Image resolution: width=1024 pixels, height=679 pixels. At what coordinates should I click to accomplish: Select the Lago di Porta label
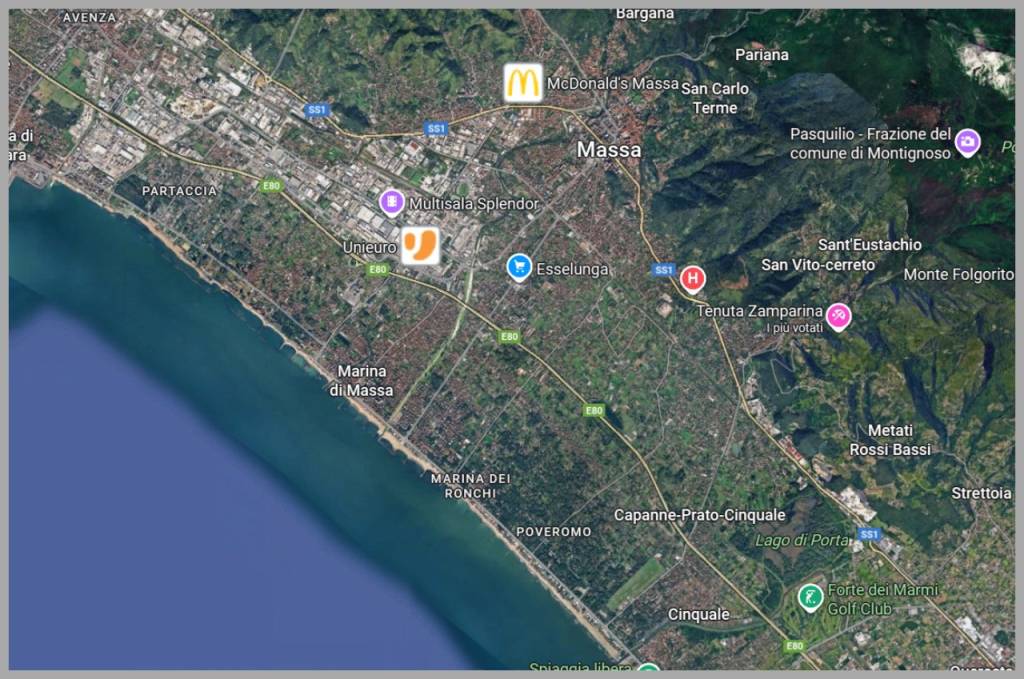click(802, 540)
